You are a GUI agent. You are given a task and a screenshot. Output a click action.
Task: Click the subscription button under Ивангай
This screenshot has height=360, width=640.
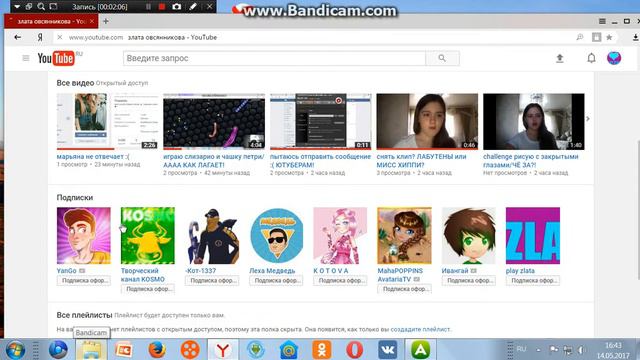click(x=469, y=280)
